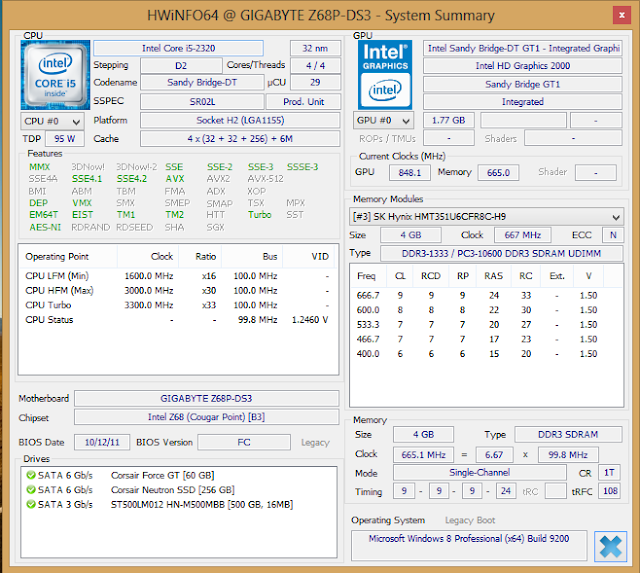Click the DDR3 SDRAM memory type field
The width and height of the screenshot is (640, 573).
pos(568,435)
